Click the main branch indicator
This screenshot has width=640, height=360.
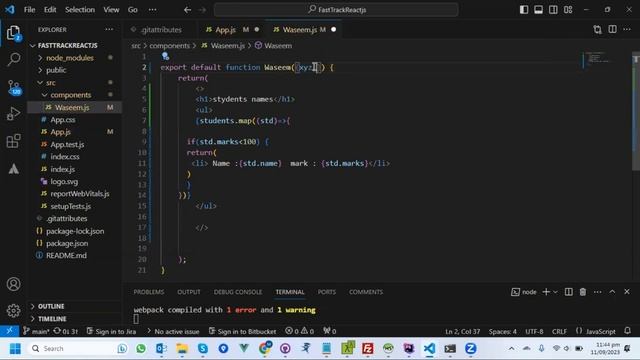pos(36,331)
